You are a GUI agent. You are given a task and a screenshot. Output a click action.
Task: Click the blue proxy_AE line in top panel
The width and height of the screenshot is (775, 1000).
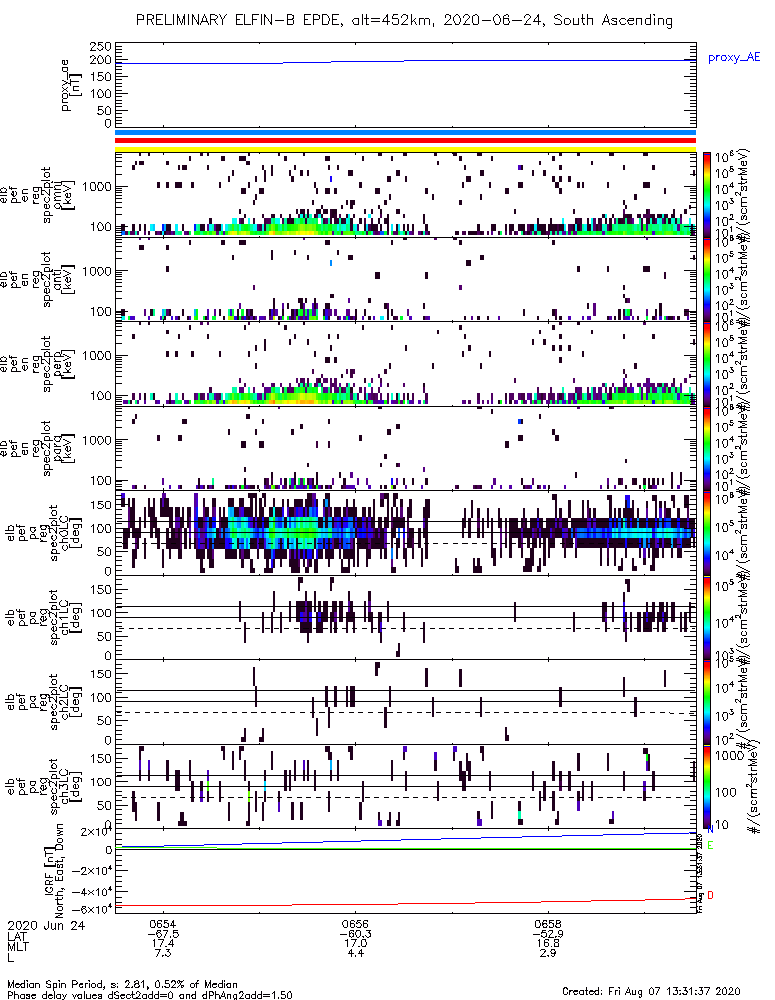406,61
